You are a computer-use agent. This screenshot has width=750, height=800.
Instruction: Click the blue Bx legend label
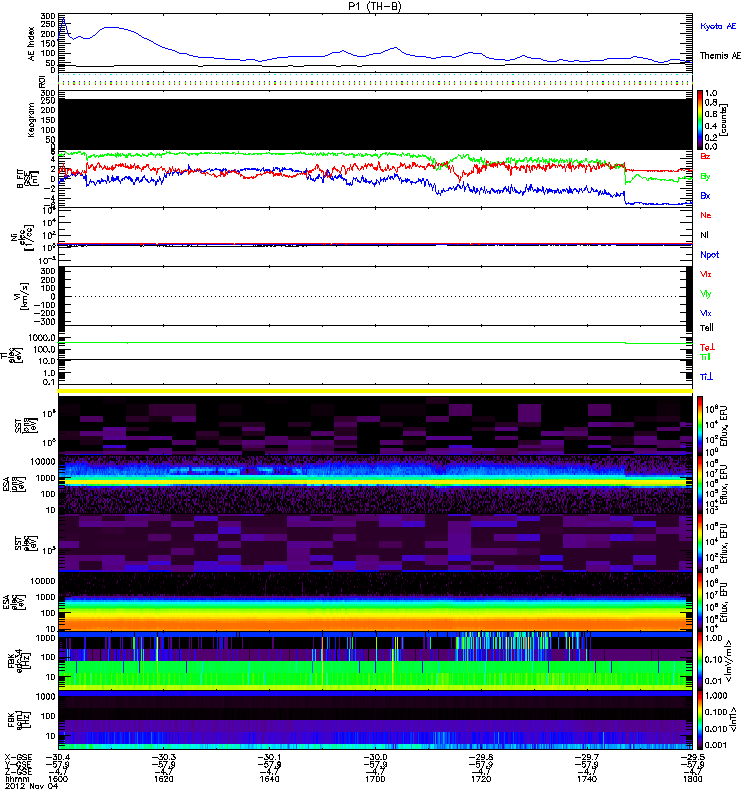click(x=706, y=196)
